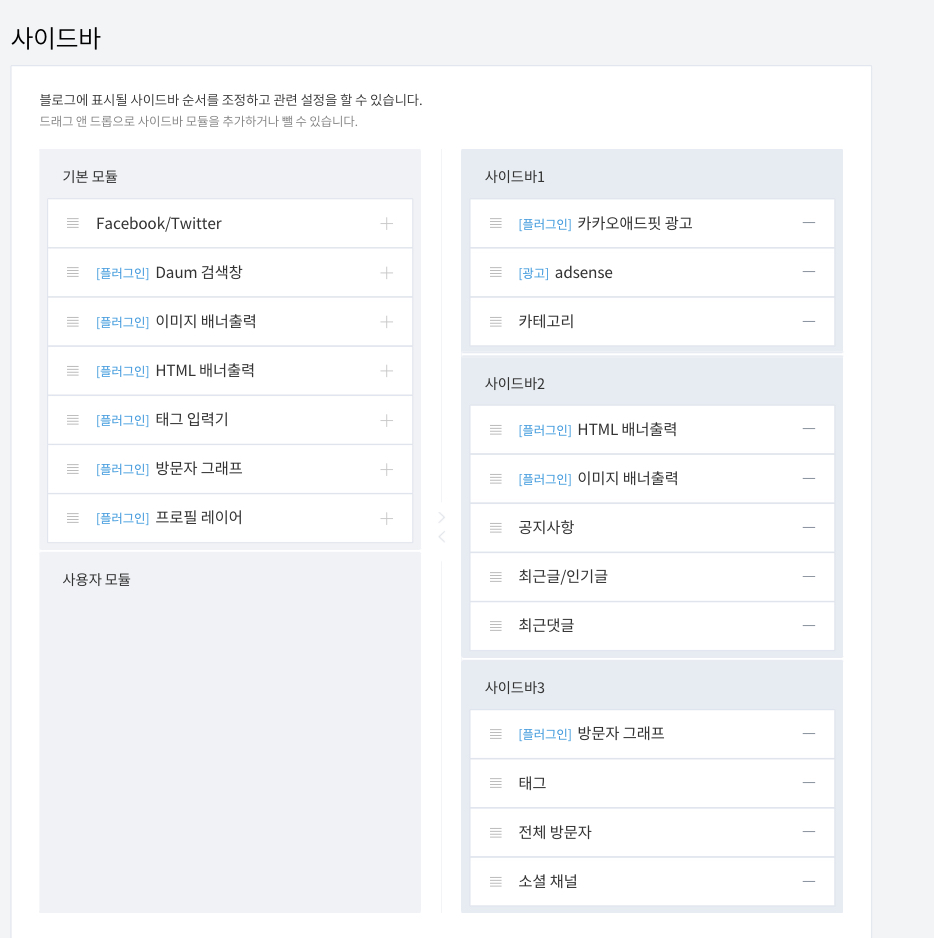Click the 사이드바1 section header
Viewport: 934px width, 938px height.
515,177
